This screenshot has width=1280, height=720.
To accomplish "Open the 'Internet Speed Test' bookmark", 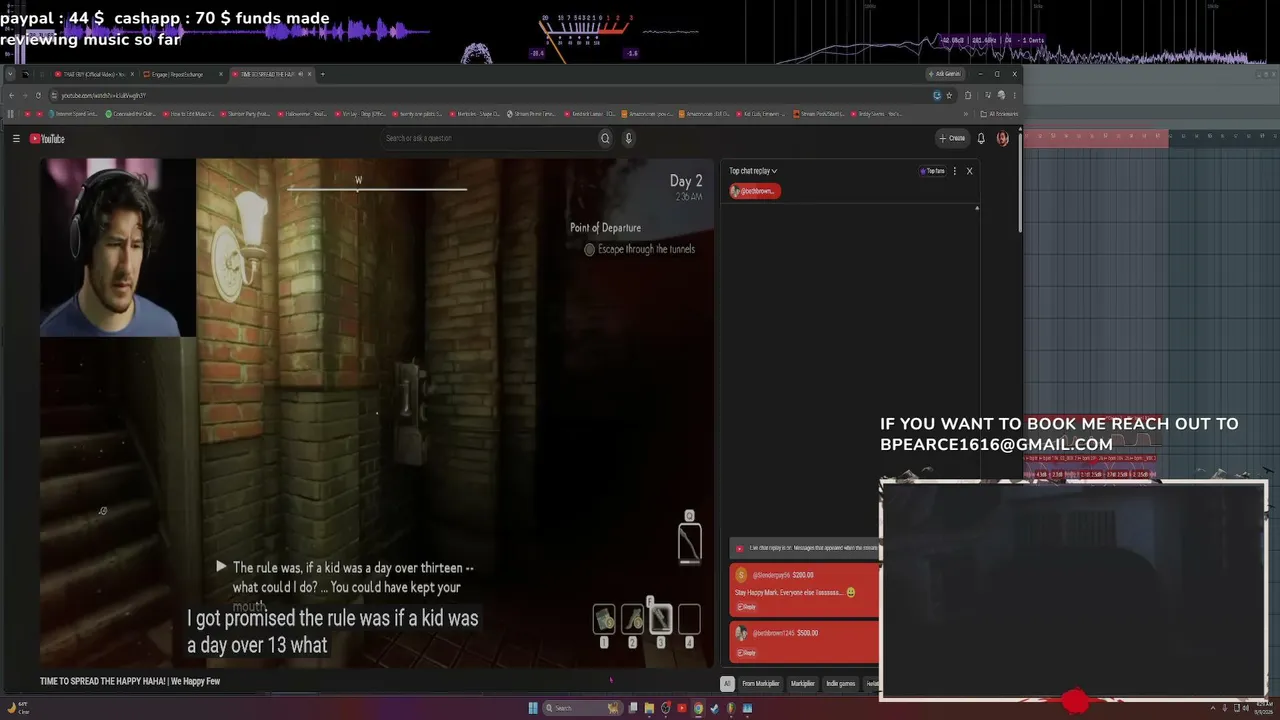I will tap(72, 114).
